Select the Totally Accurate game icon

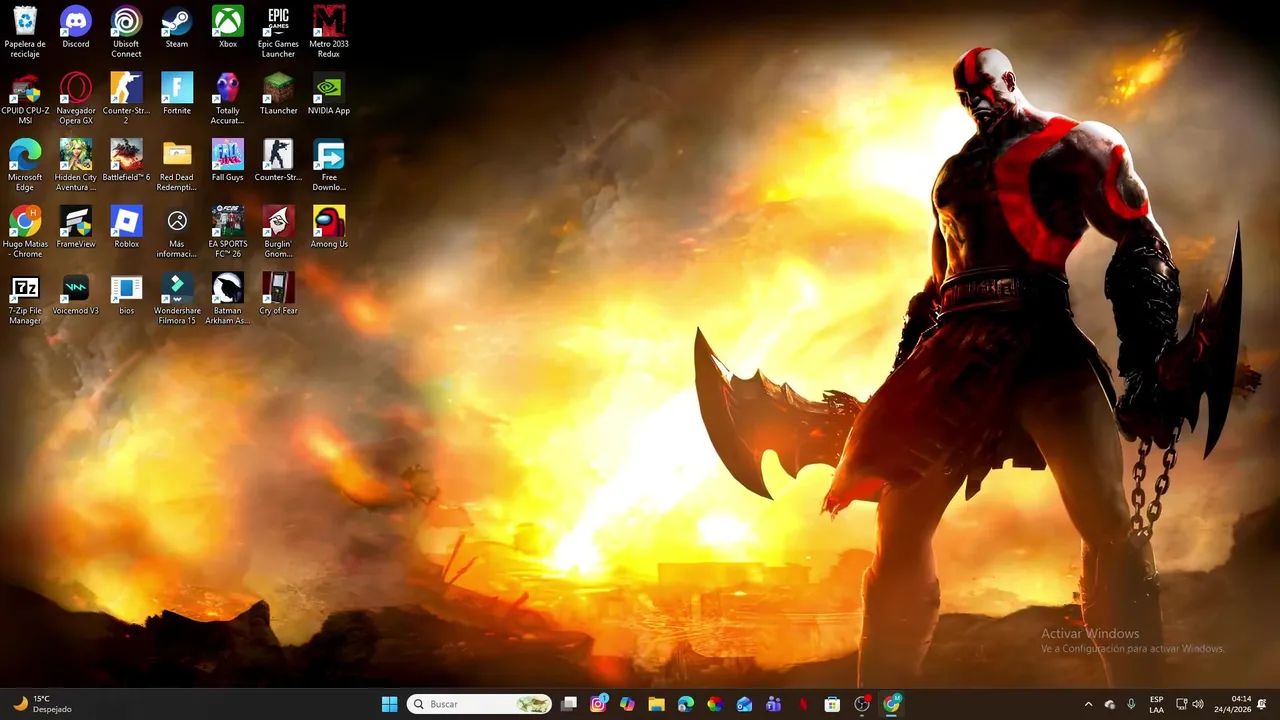(x=228, y=99)
